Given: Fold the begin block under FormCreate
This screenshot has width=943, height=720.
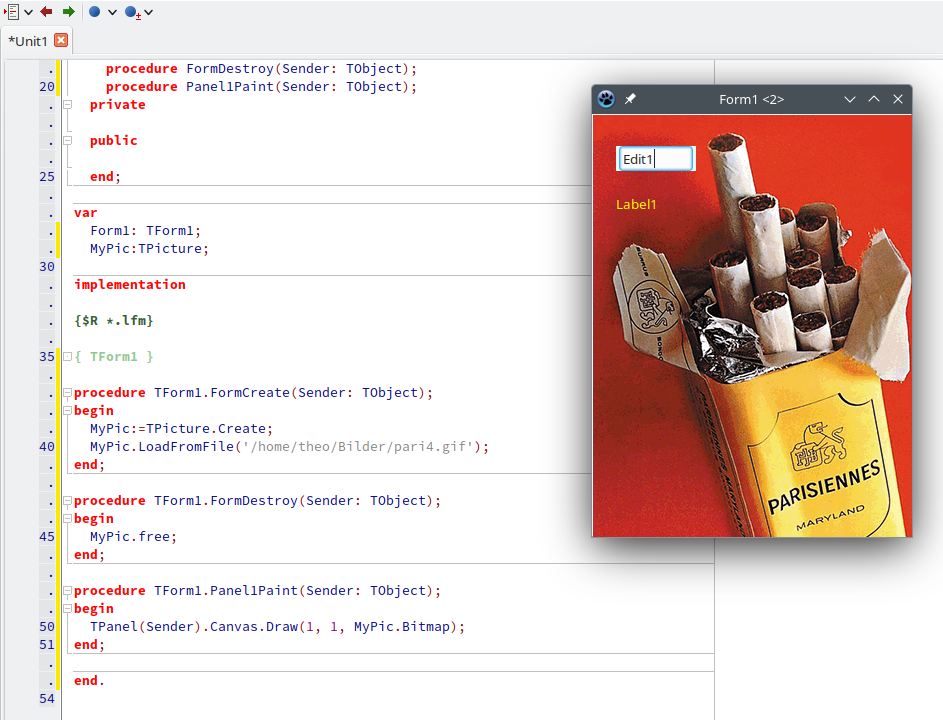Looking at the screenshot, I should (x=68, y=411).
